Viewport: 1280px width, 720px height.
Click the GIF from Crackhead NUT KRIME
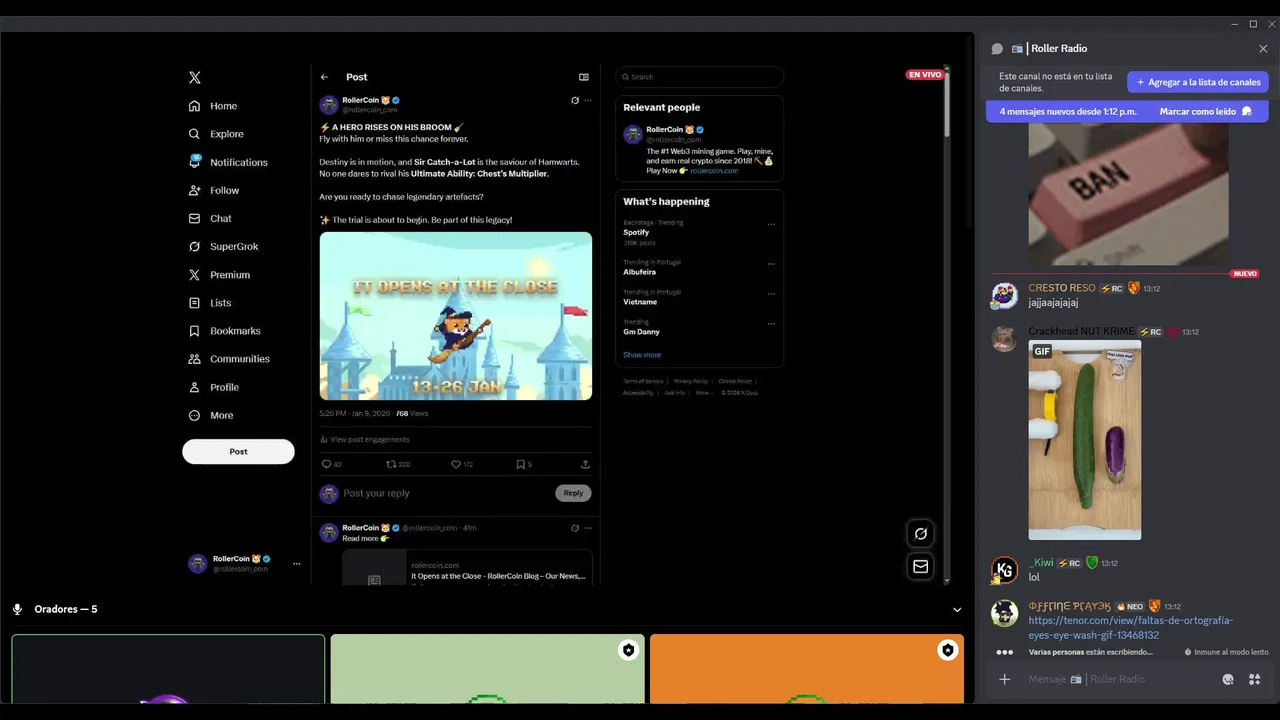(1085, 440)
